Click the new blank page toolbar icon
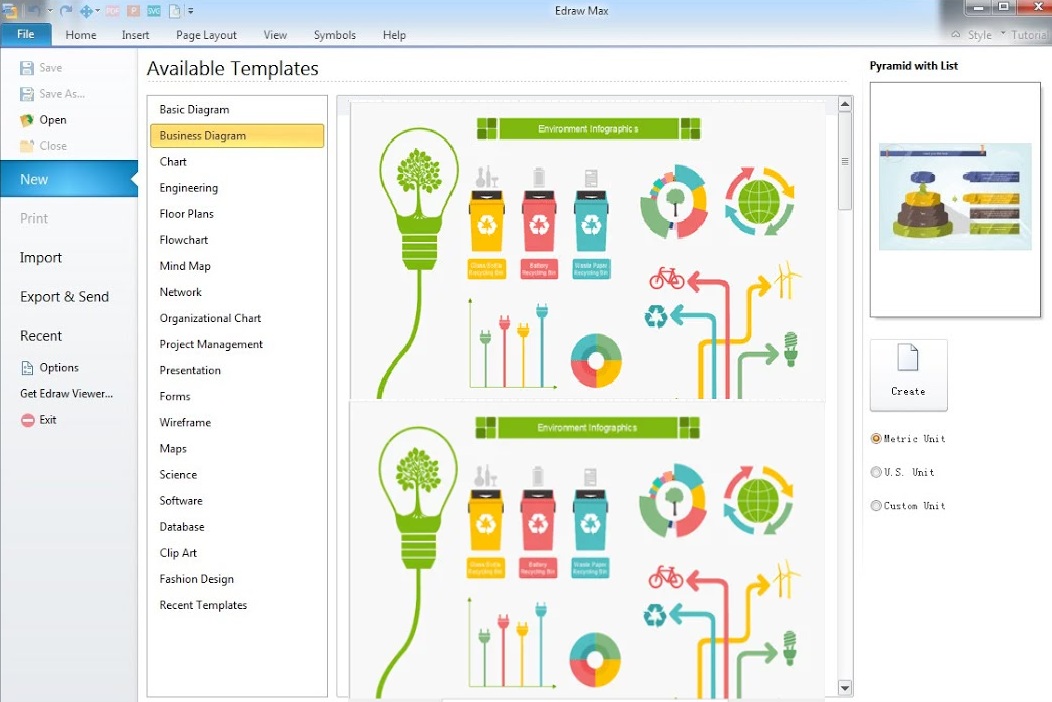Viewport: 1052px width, 702px height. coord(173,10)
